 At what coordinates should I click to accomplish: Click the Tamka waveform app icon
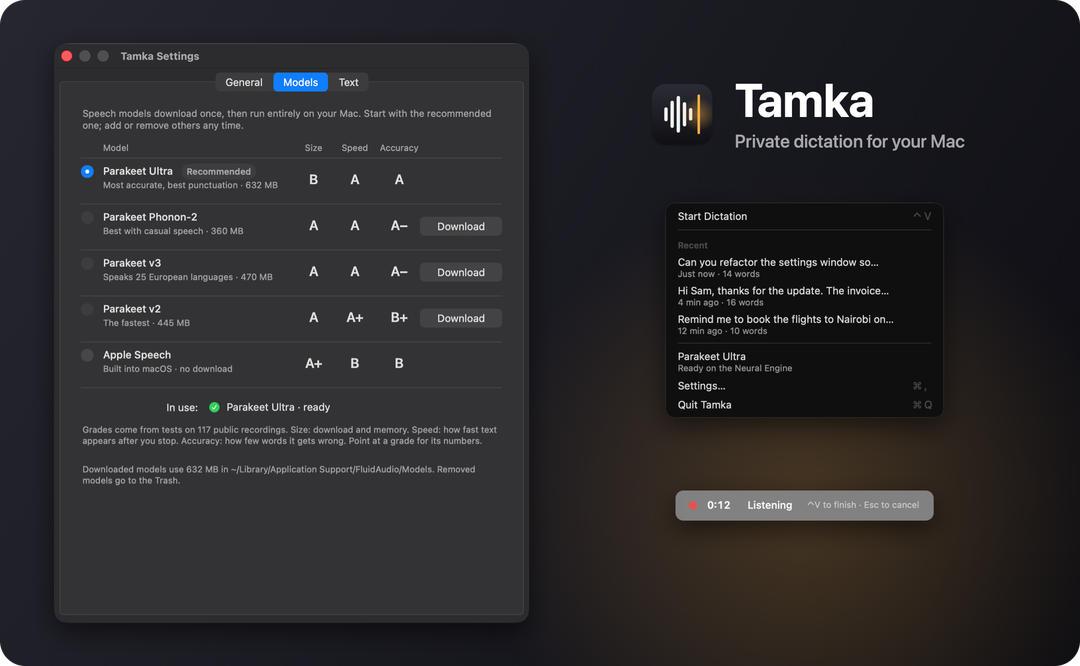point(682,114)
